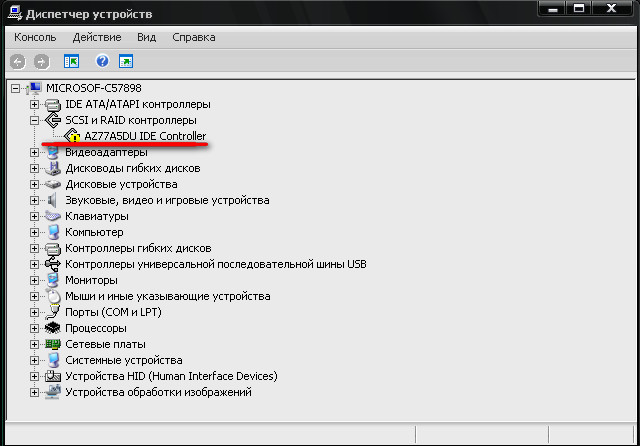Select the MICROSOF-C57898 label

pos(94,88)
